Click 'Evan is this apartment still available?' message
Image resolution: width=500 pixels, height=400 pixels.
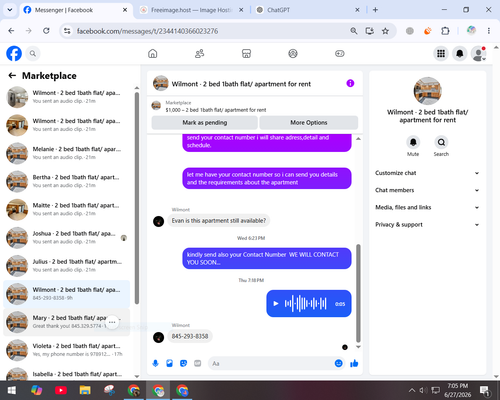pos(219,221)
